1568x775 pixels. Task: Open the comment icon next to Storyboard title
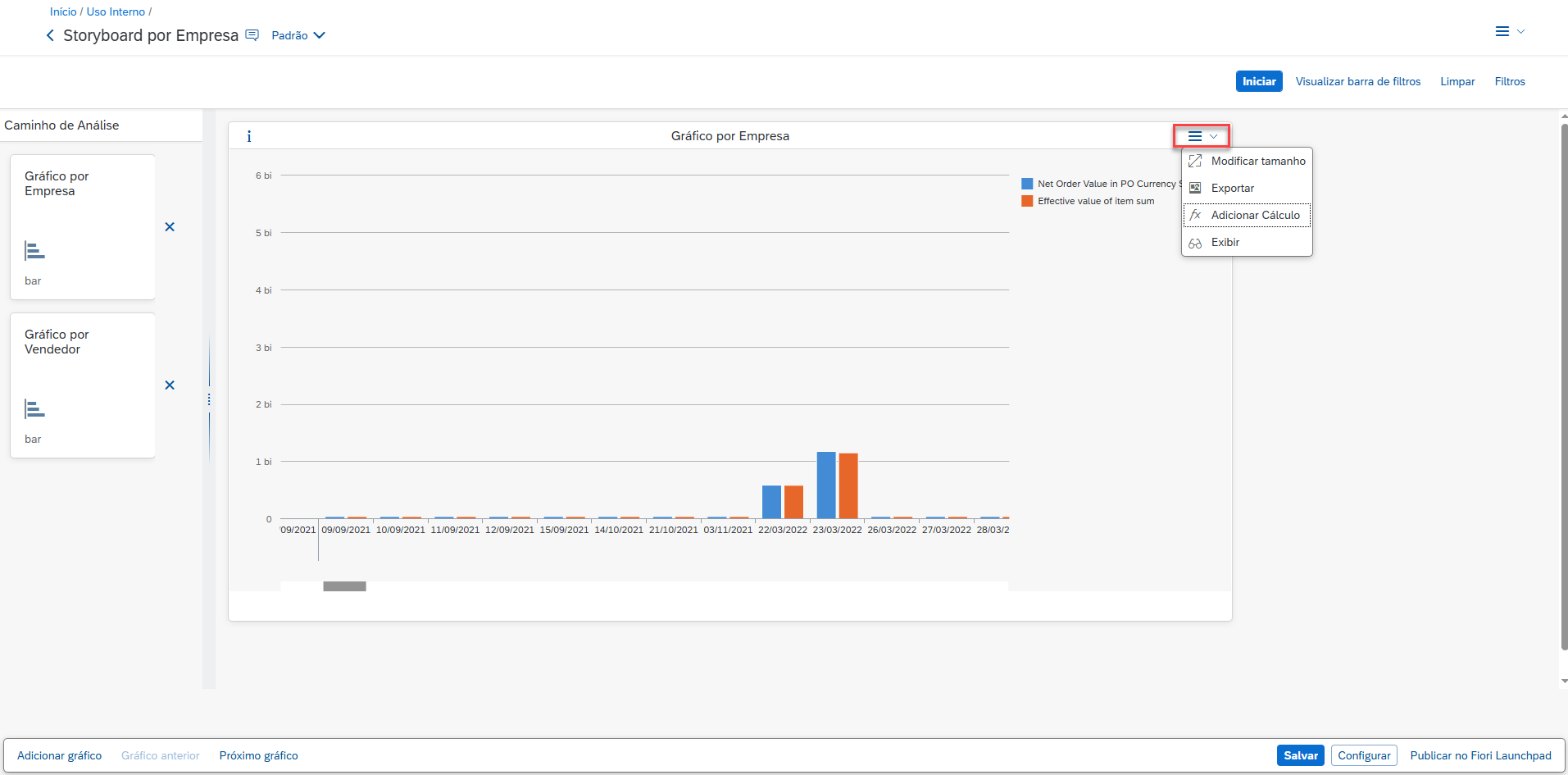252,35
